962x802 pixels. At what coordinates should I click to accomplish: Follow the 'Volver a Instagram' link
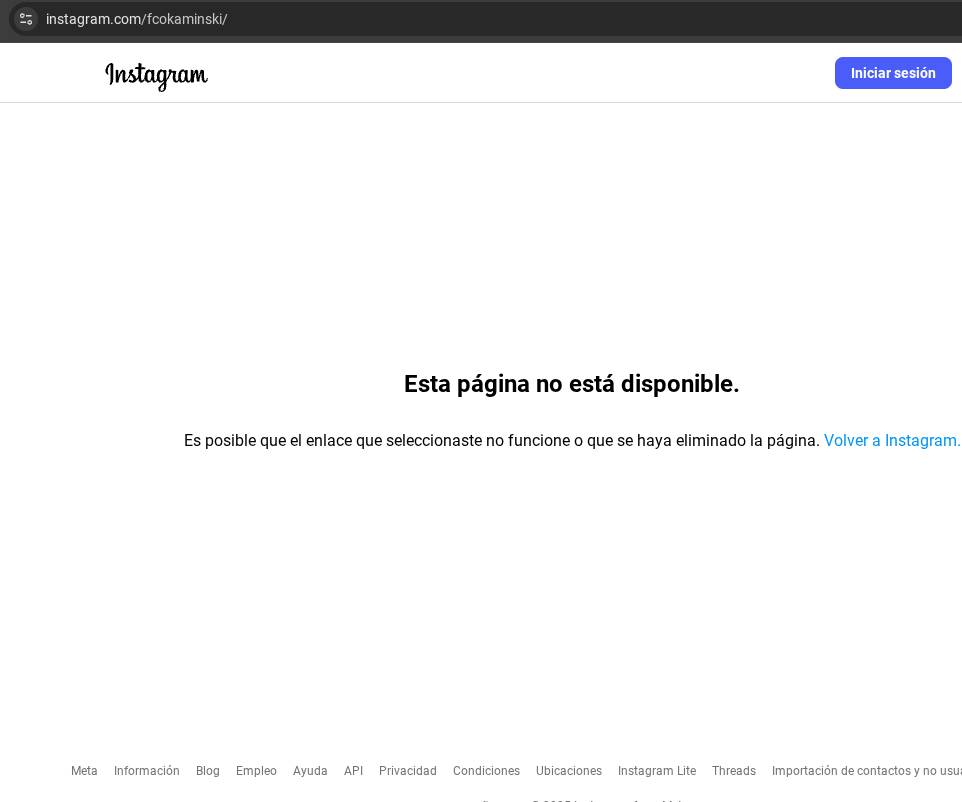pyautogui.click(x=891, y=441)
